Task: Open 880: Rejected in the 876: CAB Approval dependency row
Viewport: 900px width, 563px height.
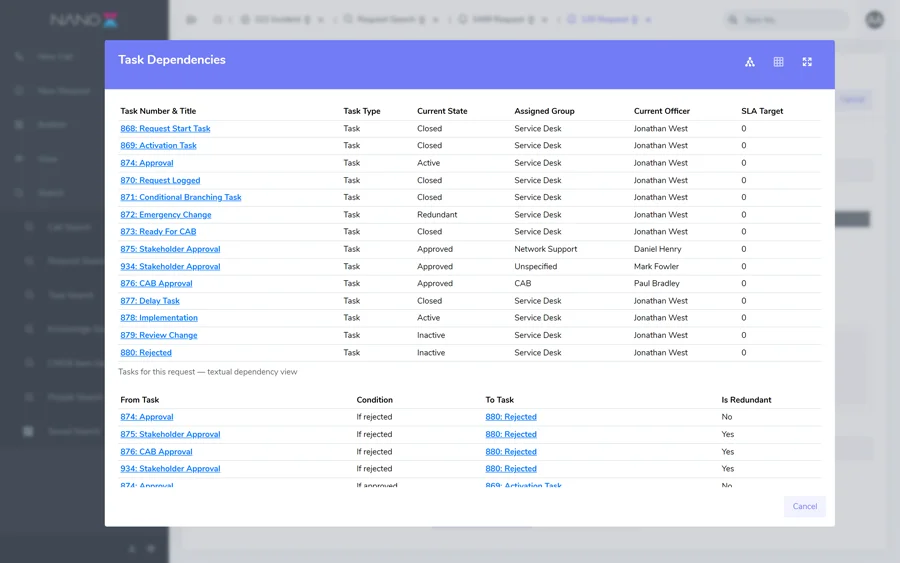Action: pyautogui.click(x=511, y=452)
